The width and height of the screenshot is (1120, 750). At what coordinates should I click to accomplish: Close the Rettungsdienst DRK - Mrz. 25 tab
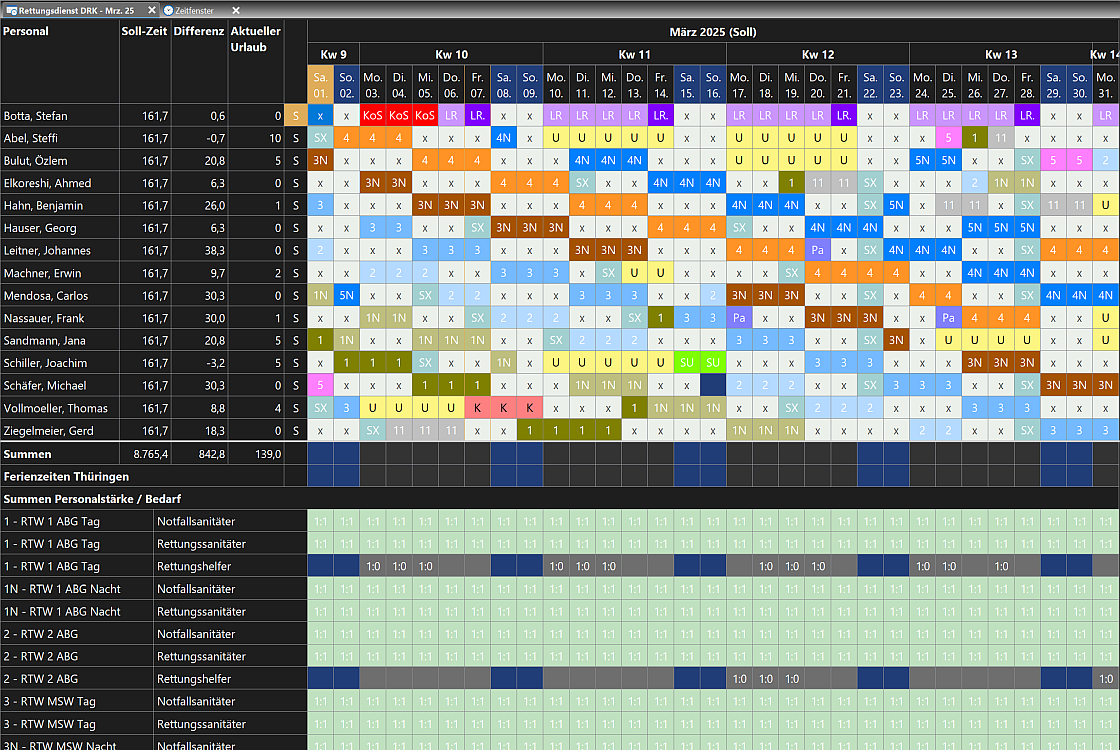pyautogui.click(x=152, y=10)
